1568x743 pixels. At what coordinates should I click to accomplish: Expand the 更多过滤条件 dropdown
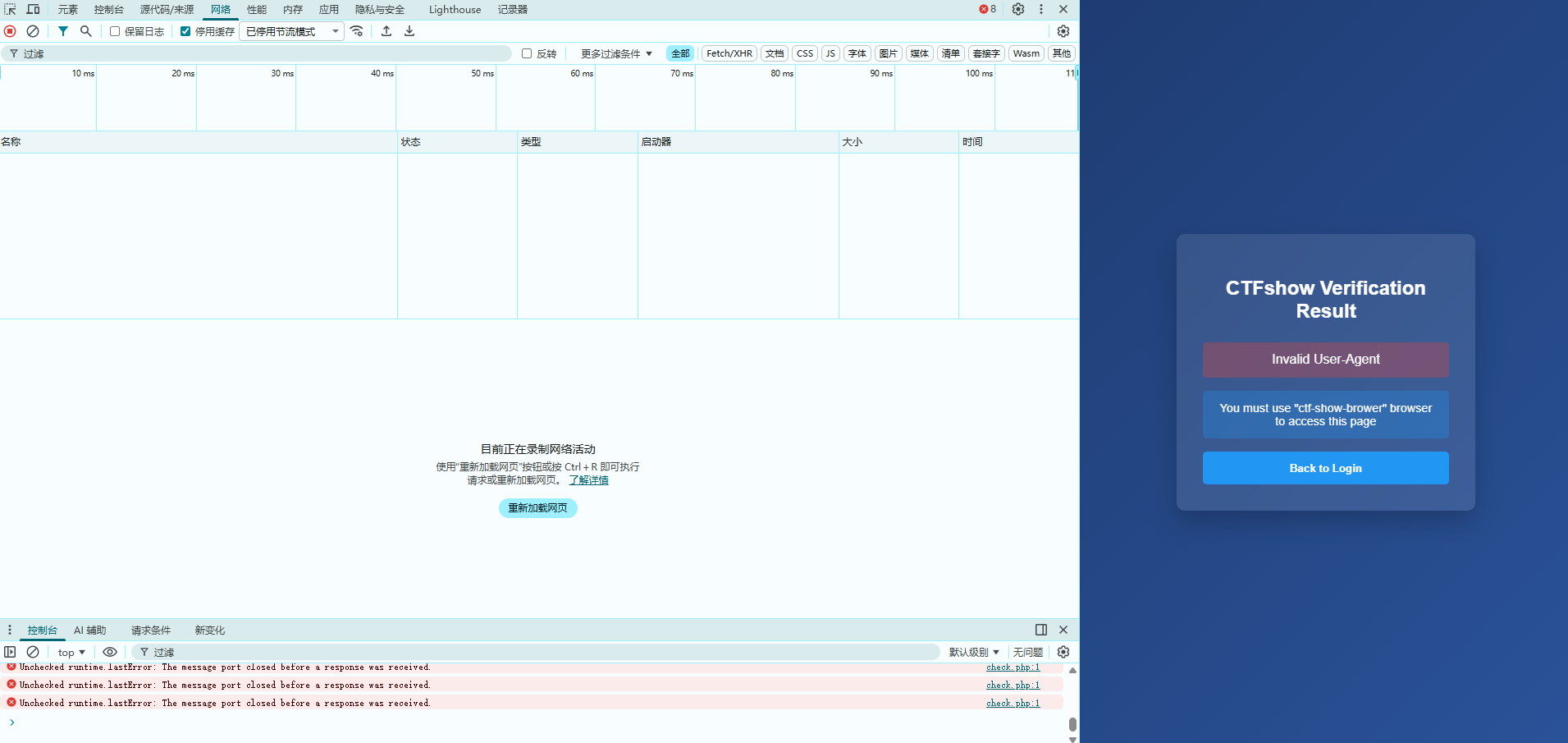[617, 53]
